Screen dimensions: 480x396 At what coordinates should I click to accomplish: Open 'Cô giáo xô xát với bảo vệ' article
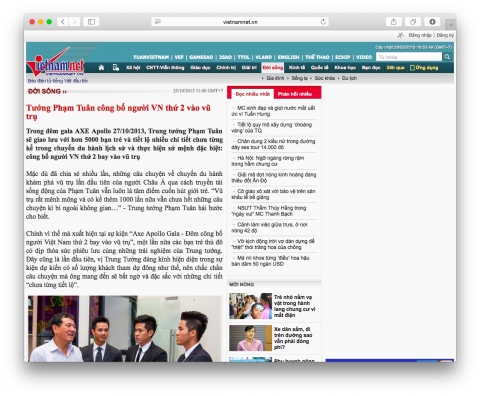tap(273, 194)
